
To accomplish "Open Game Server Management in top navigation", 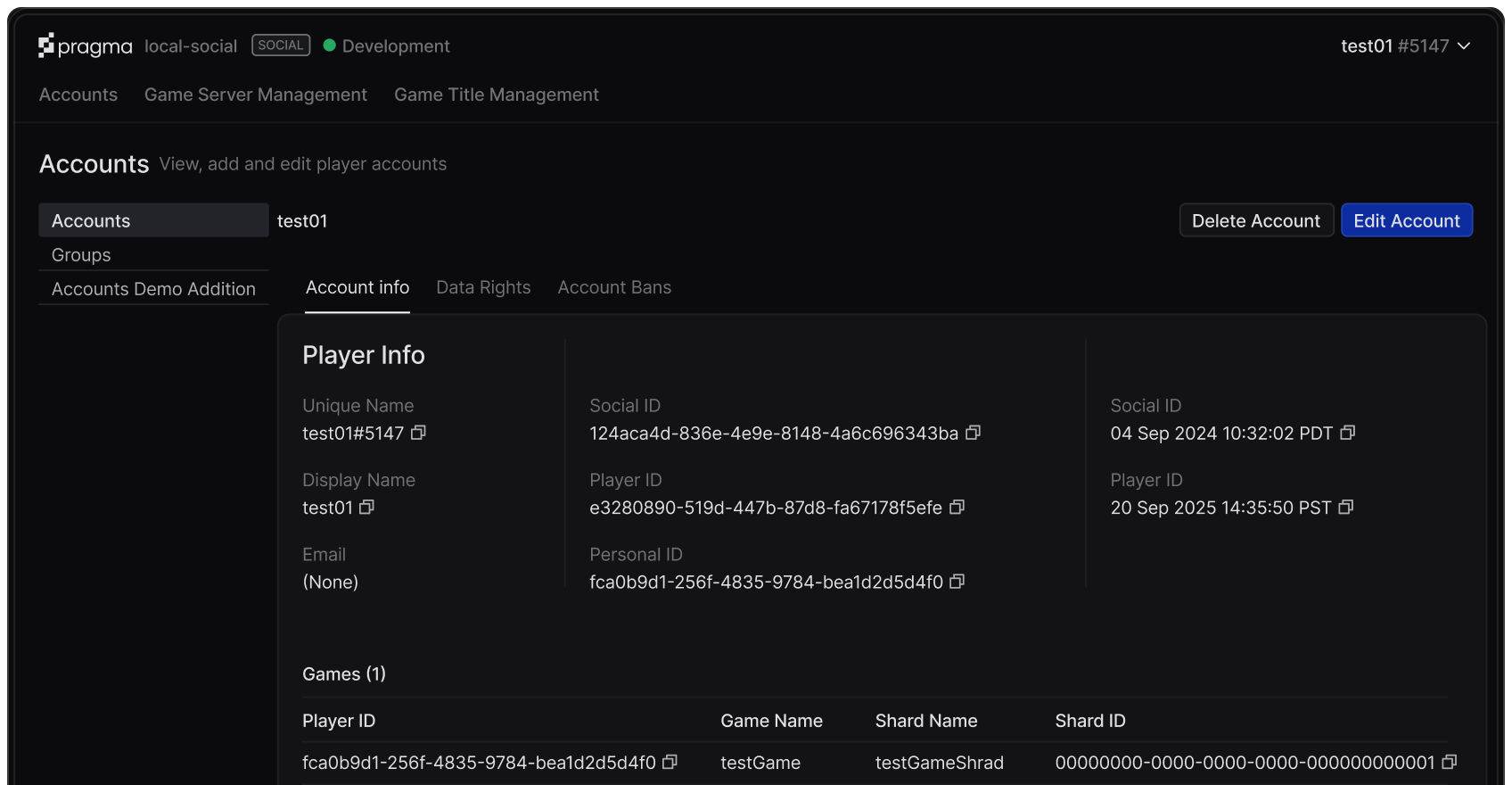I will pyautogui.click(x=256, y=95).
